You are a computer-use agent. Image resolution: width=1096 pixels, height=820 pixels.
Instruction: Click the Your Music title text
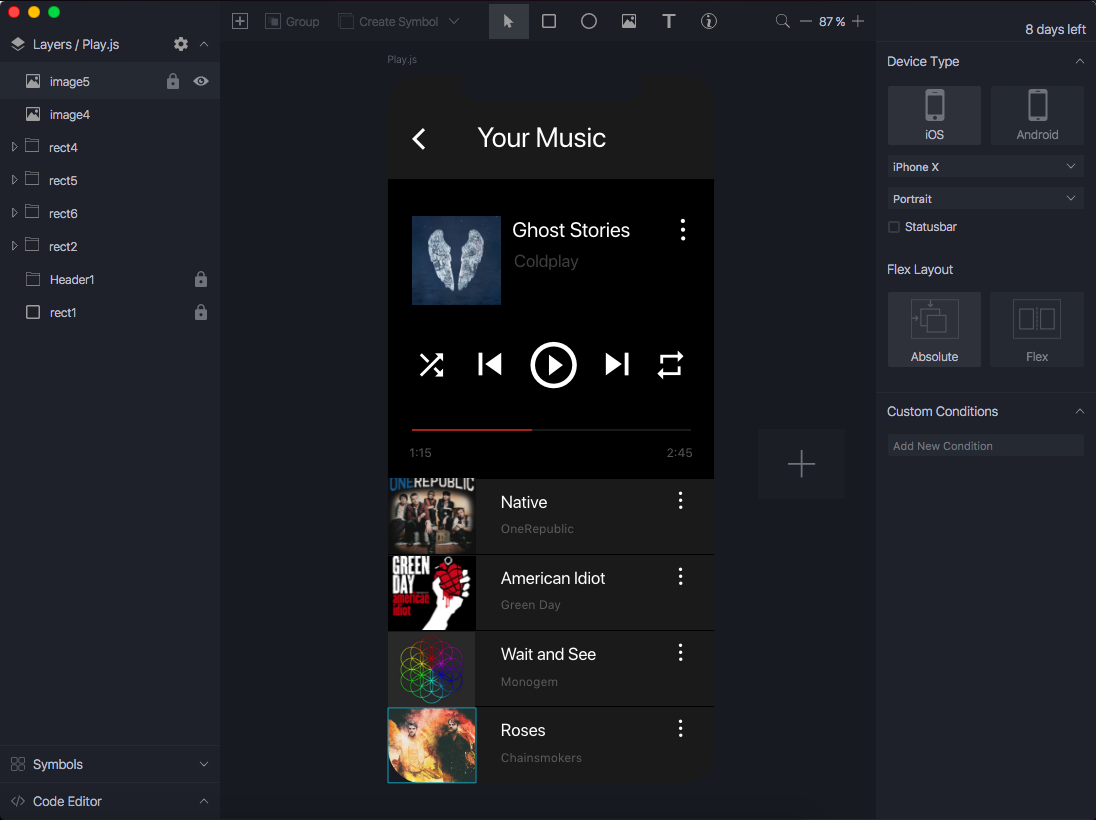541,138
